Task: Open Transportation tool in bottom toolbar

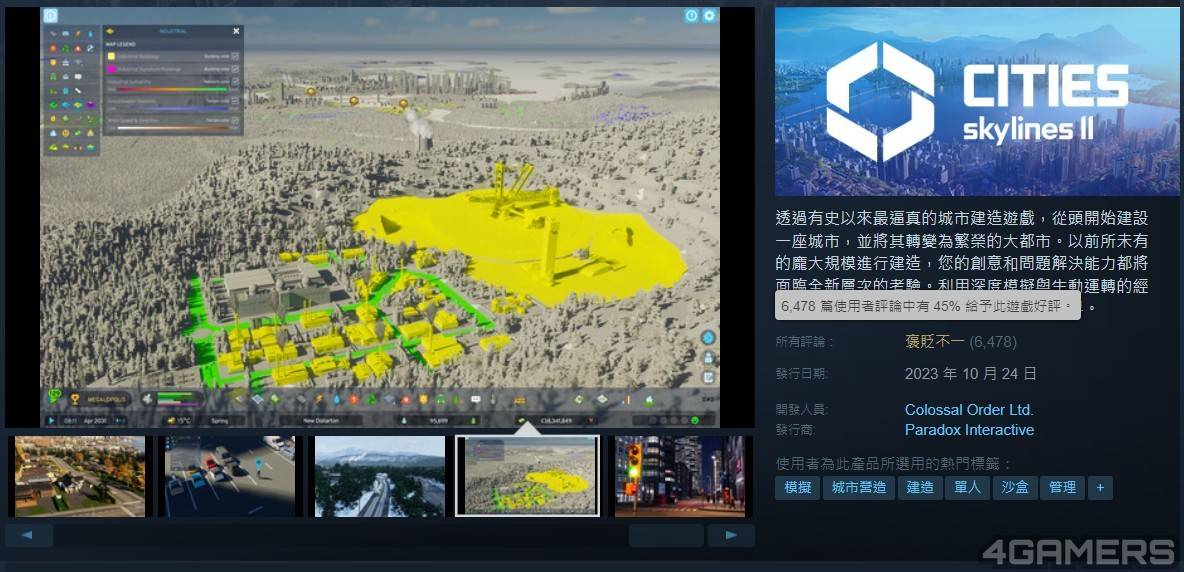Action: click(x=440, y=399)
